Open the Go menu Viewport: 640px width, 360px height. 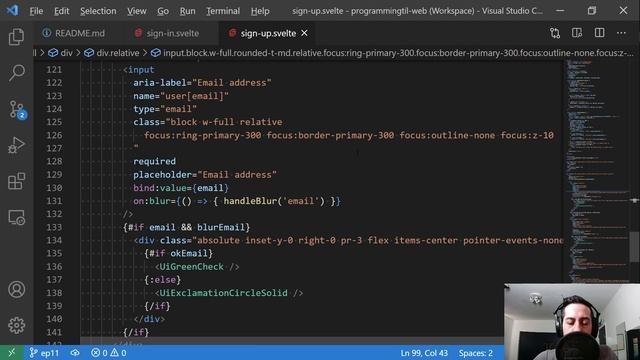(163, 11)
